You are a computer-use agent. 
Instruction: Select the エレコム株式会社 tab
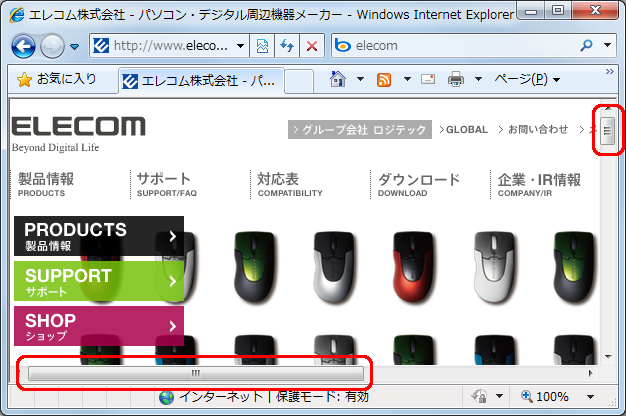pos(201,81)
